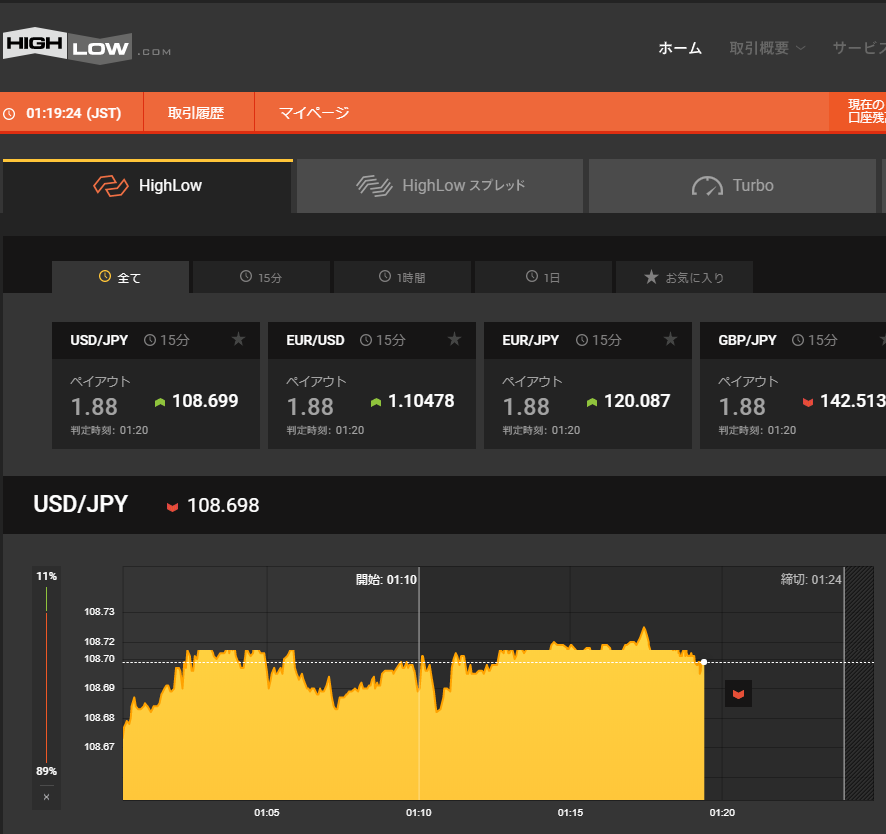Favorite EUR/USD card with star
This screenshot has width=886, height=834.
point(454,339)
